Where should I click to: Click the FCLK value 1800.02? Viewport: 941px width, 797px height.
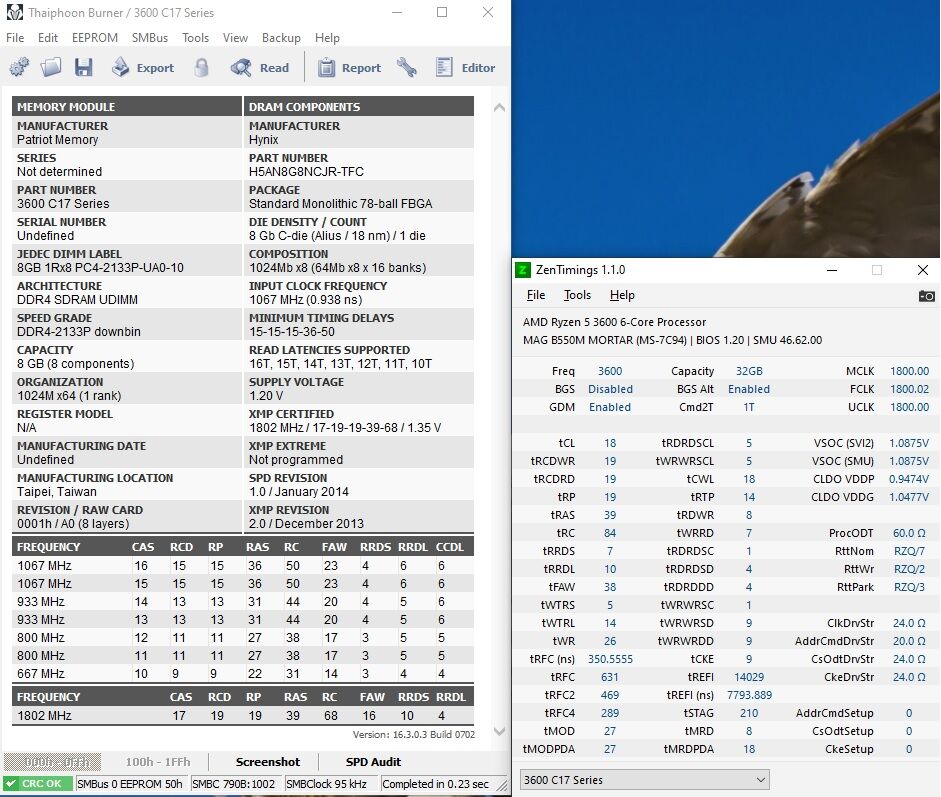click(x=909, y=389)
